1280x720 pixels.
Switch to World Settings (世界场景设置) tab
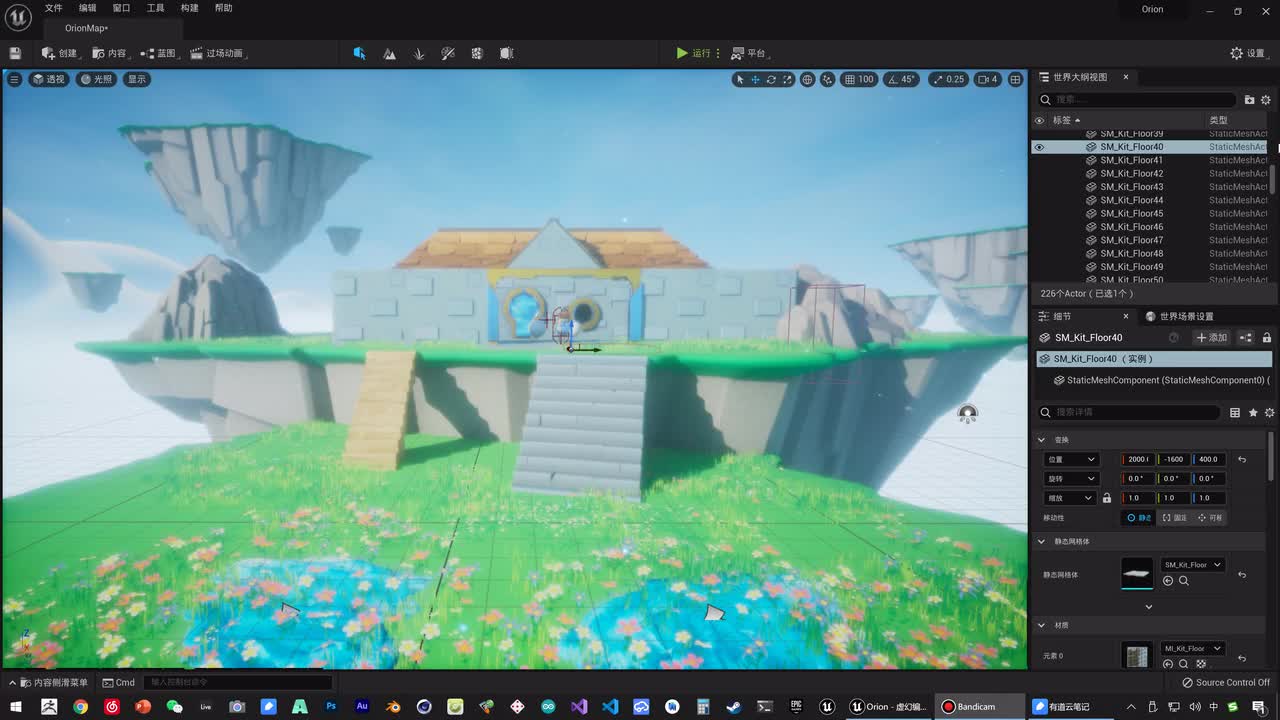(1179, 317)
